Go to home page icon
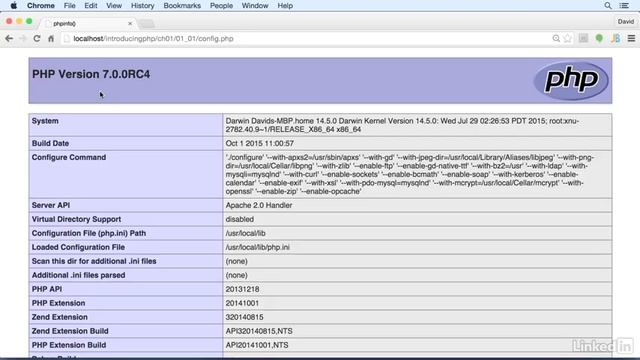The width and height of the screenshot is (640, 360). click(51, 38)
